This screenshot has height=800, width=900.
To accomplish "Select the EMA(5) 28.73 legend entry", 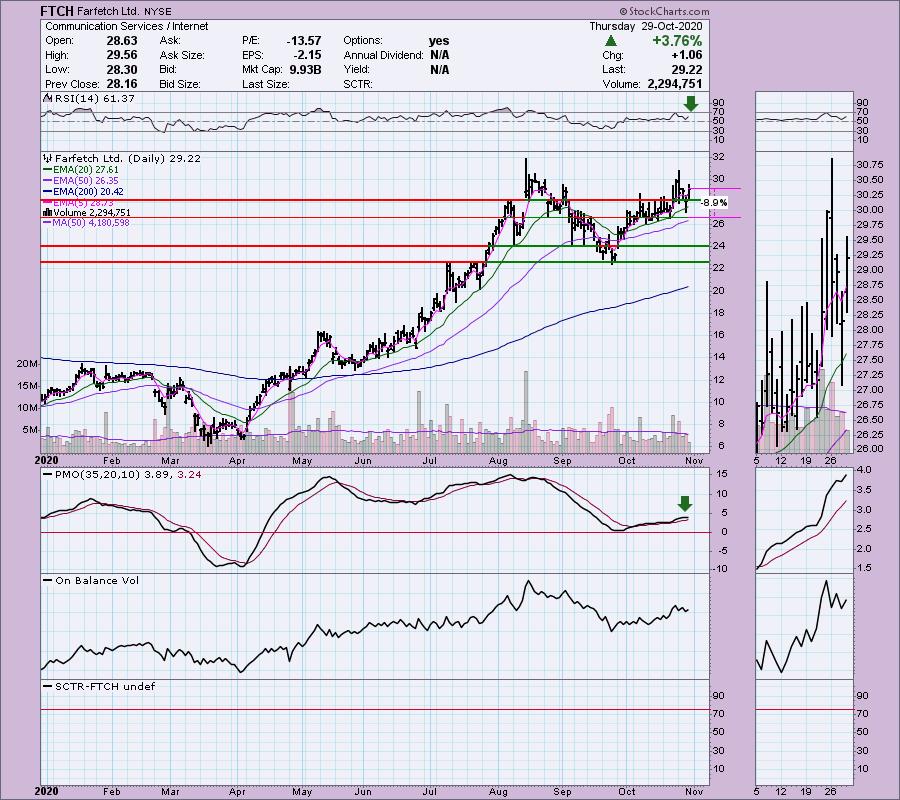I will 83,203.
